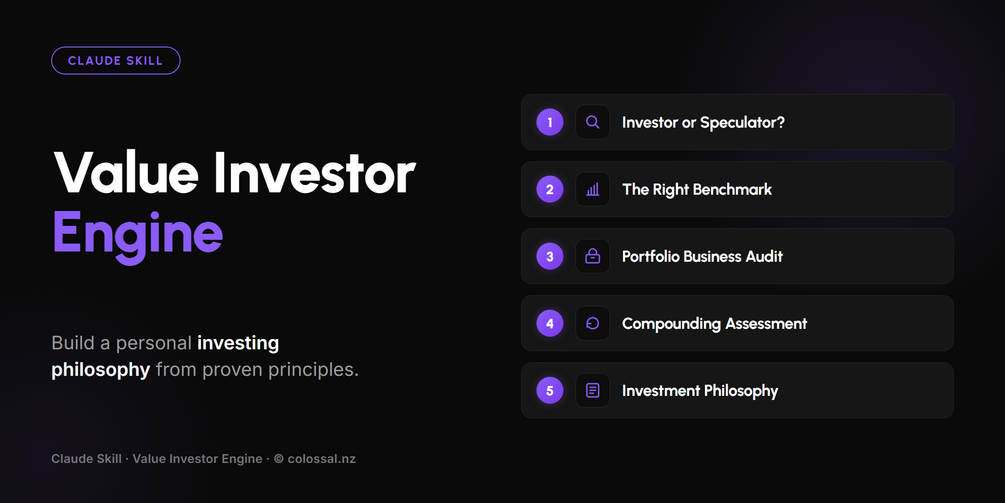Screen dimensions: 1005x503
Task: Open the Investor or Speculator? step
Action: [x=737, y=122]
